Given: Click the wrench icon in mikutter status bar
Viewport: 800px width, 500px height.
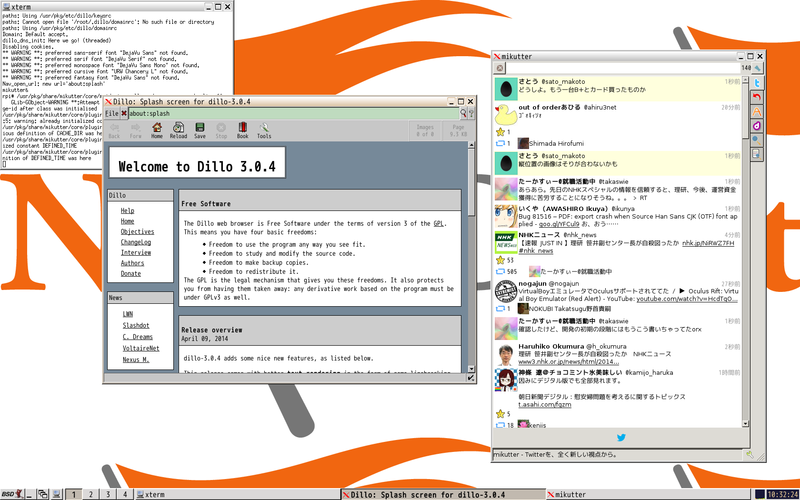Looking at the screenshot, I should pyautogui.click(x=749, y=454).
